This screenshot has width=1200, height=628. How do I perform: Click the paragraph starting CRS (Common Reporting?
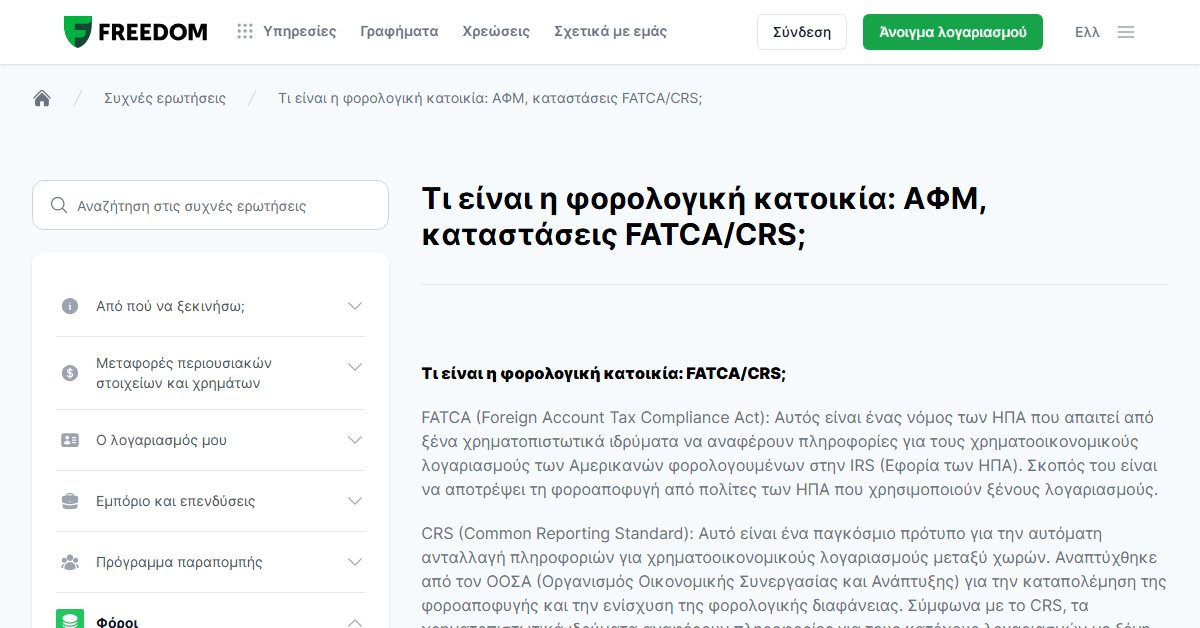pos(795,576)
